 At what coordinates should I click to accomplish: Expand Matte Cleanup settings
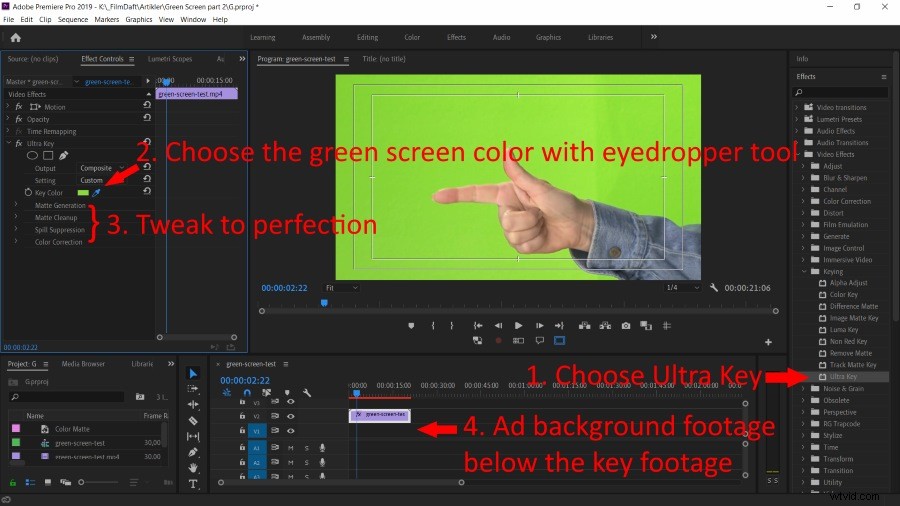tap(15, 217)
